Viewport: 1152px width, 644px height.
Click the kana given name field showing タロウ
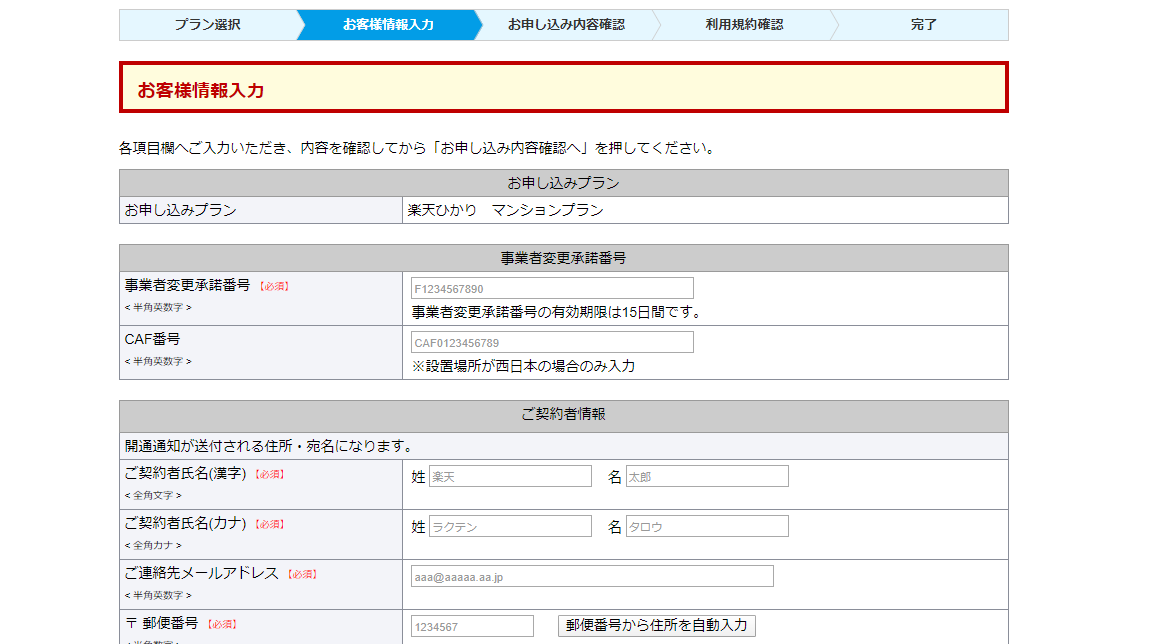click(x=707, y=527)
